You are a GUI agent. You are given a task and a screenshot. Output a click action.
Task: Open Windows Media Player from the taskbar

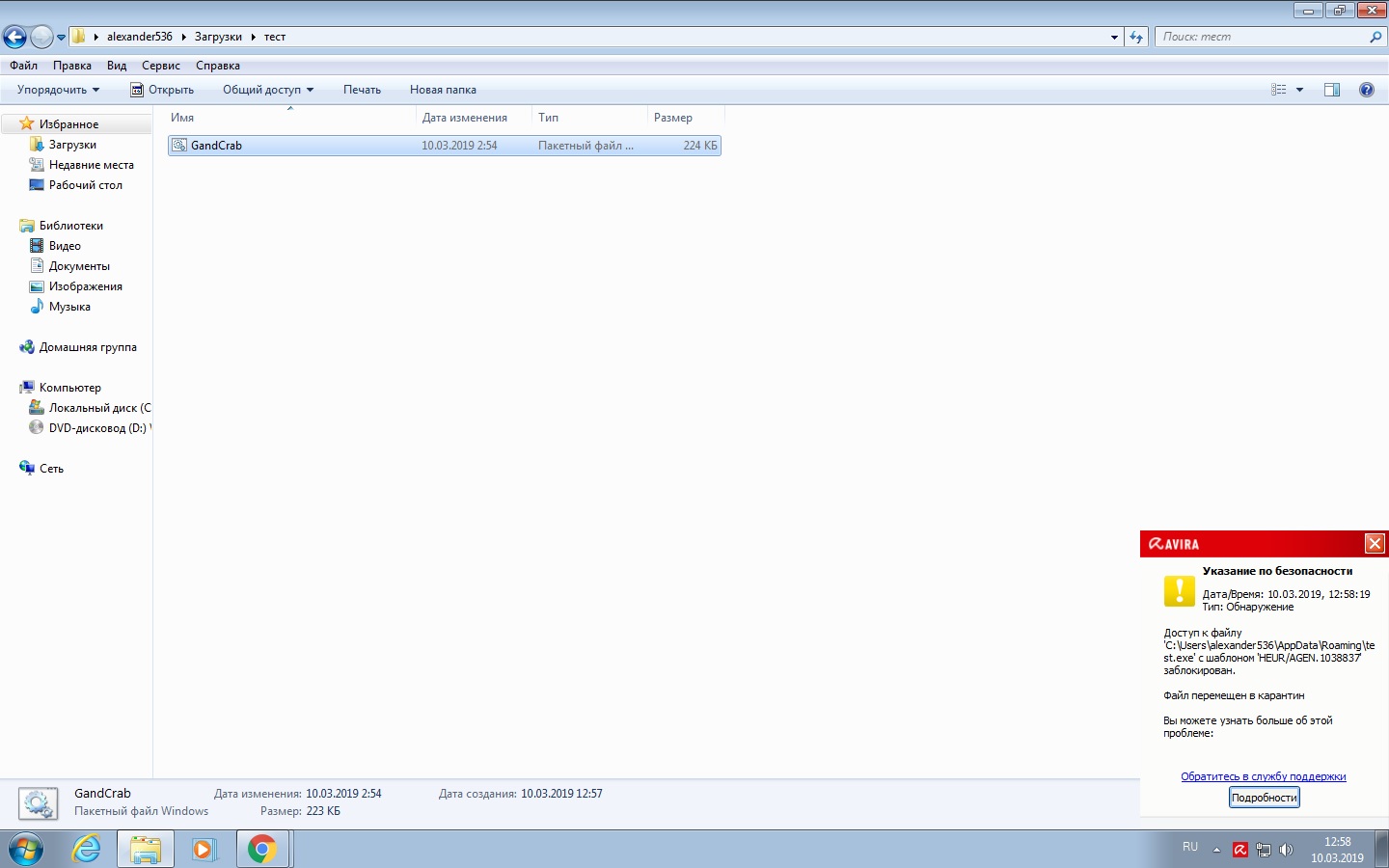[204, 850]
